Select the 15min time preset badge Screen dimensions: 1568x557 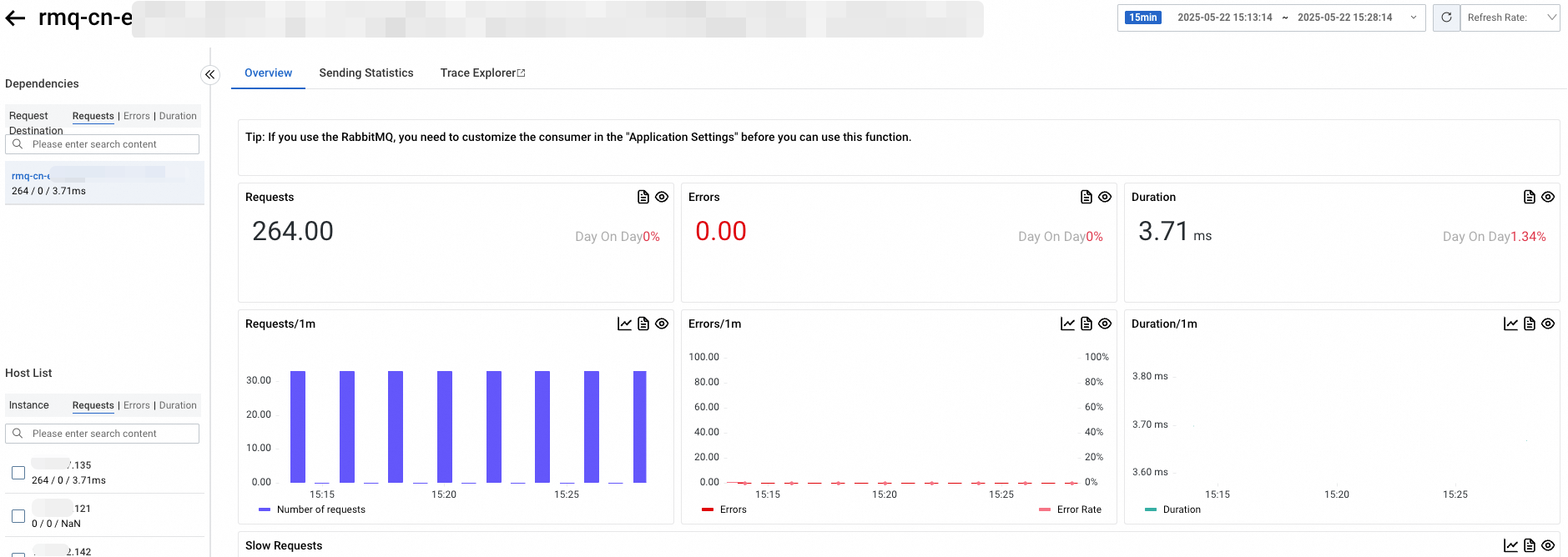click(1143, 18)
